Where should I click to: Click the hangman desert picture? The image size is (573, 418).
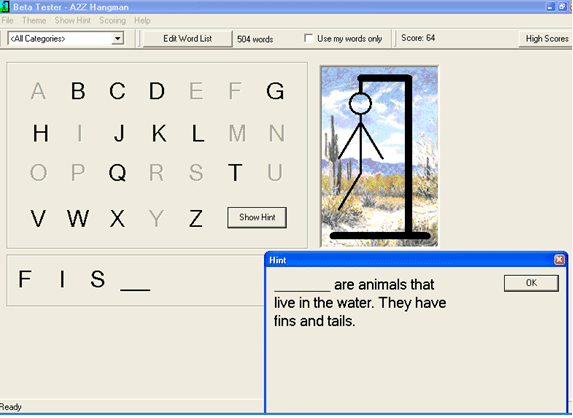click(x=379, y=156)
